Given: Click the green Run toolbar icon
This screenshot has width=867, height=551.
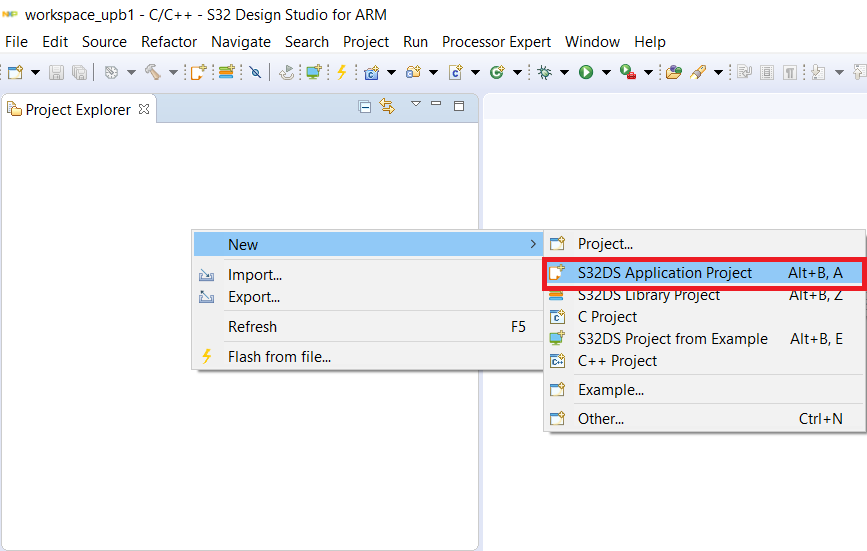Looking at the screenshot, I should click(x=586, y=72).
